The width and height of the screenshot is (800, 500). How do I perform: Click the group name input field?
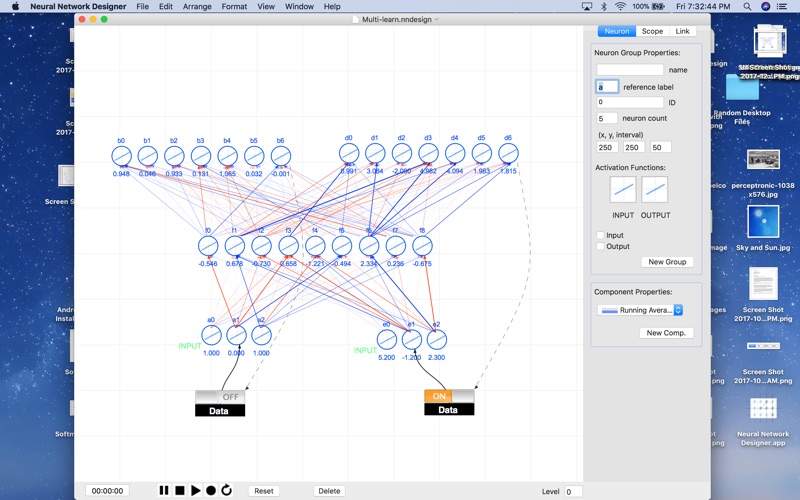[630, 69]
